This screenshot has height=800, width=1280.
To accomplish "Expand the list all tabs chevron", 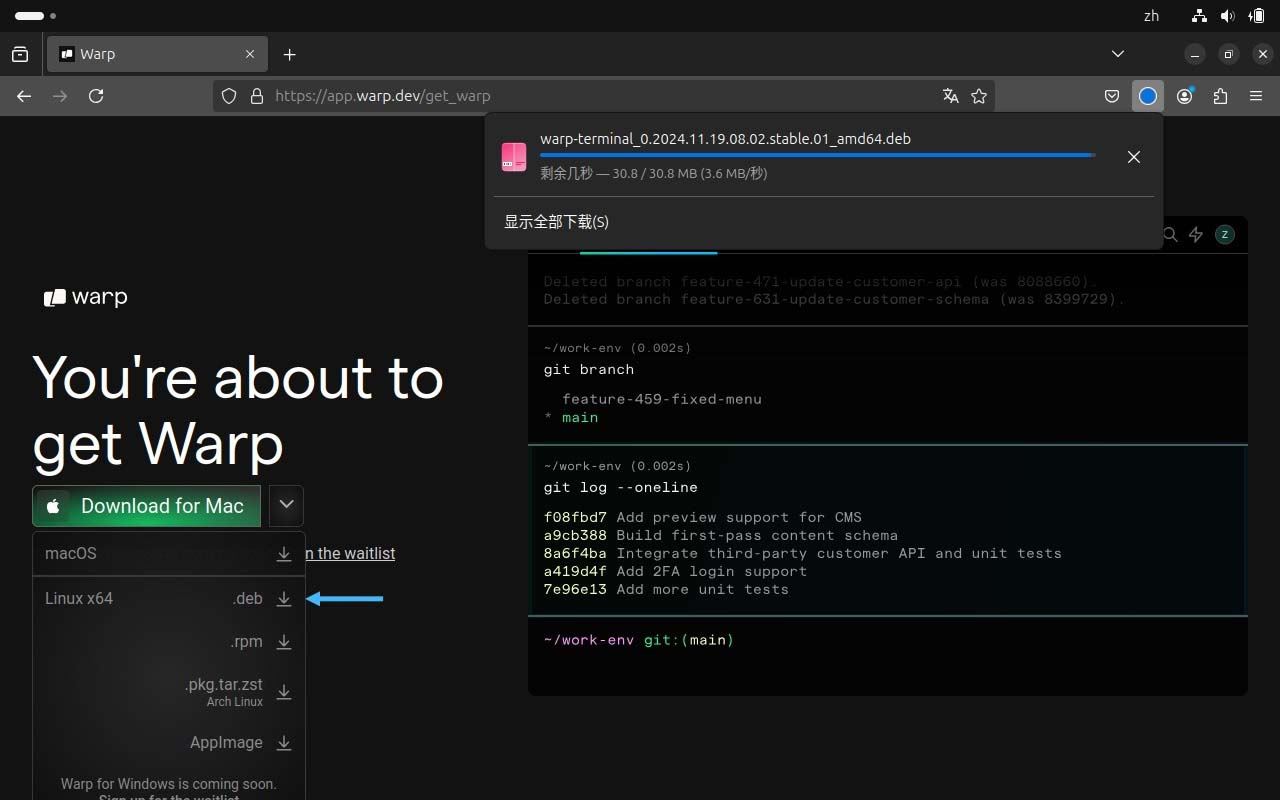I will 1118,54.
